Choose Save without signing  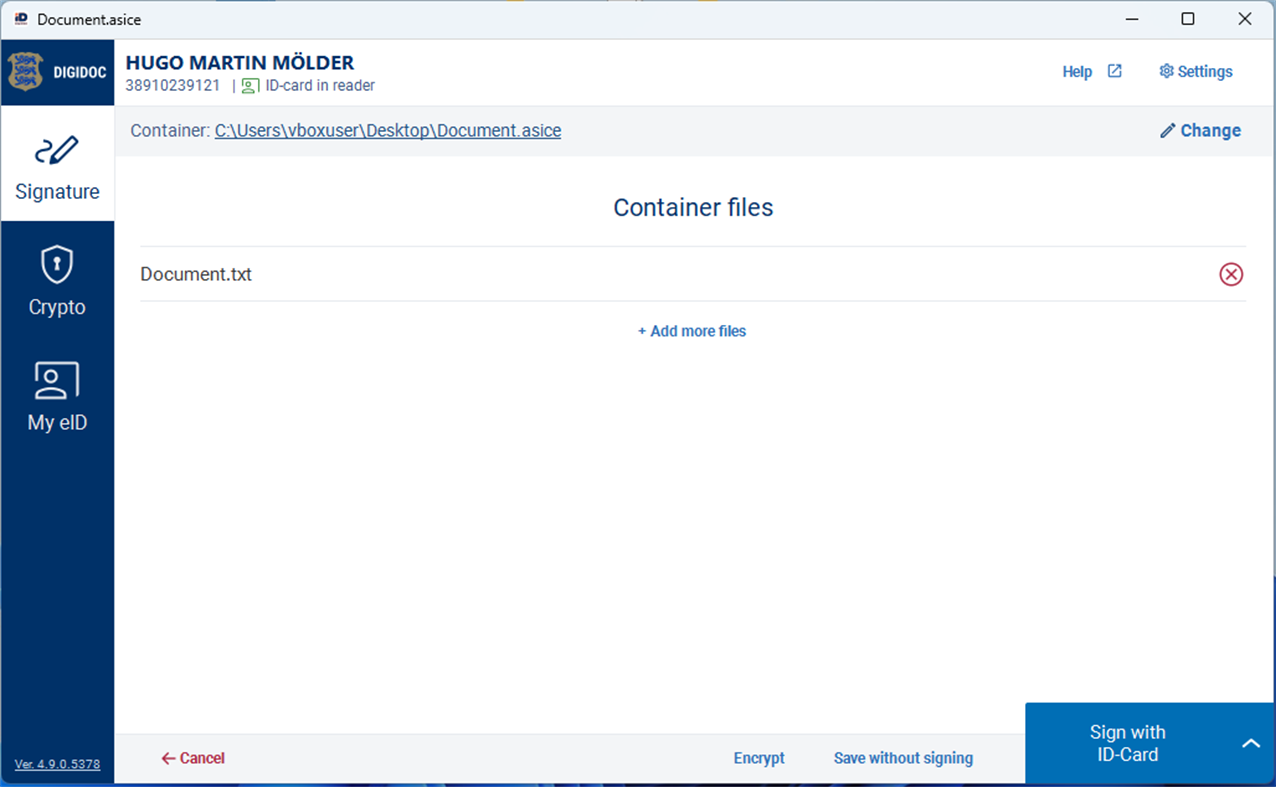coord(903,758)
